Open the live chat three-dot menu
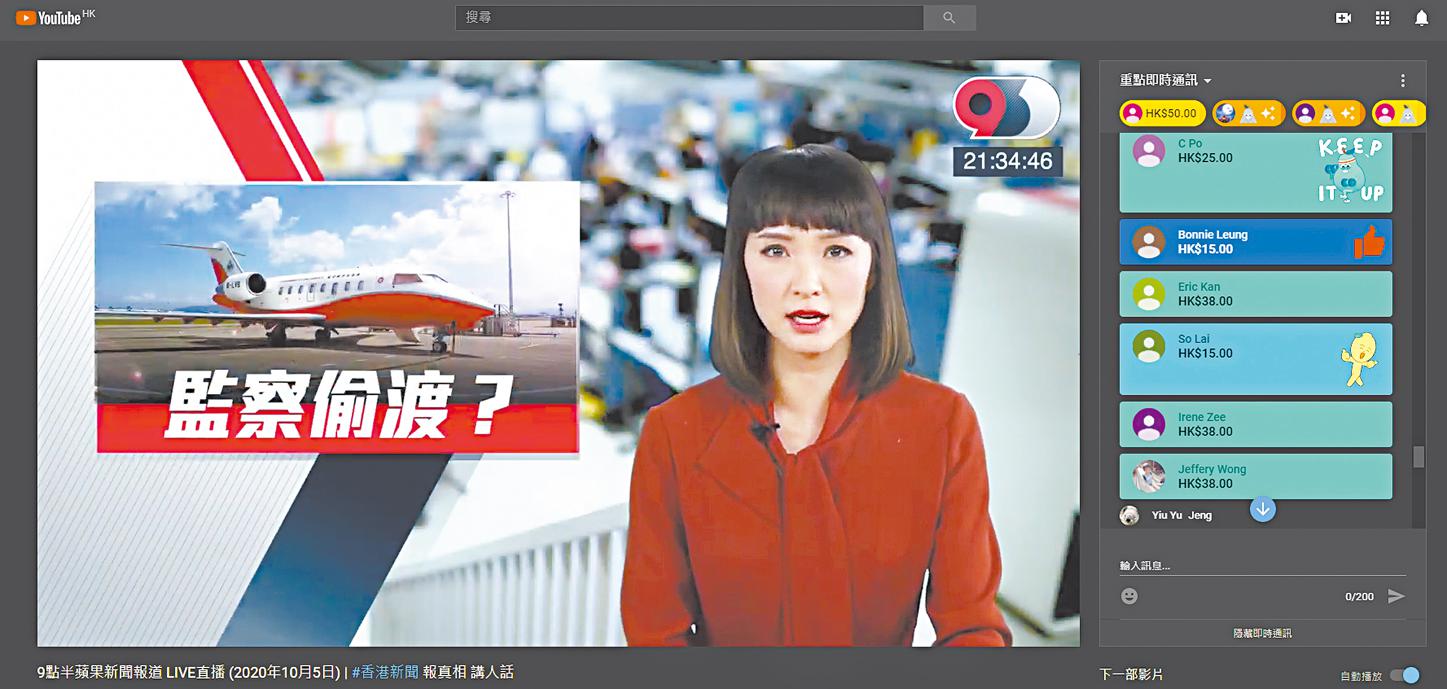The width and height of the screenshot is (1447, 689). click(x=1402, y=81)
